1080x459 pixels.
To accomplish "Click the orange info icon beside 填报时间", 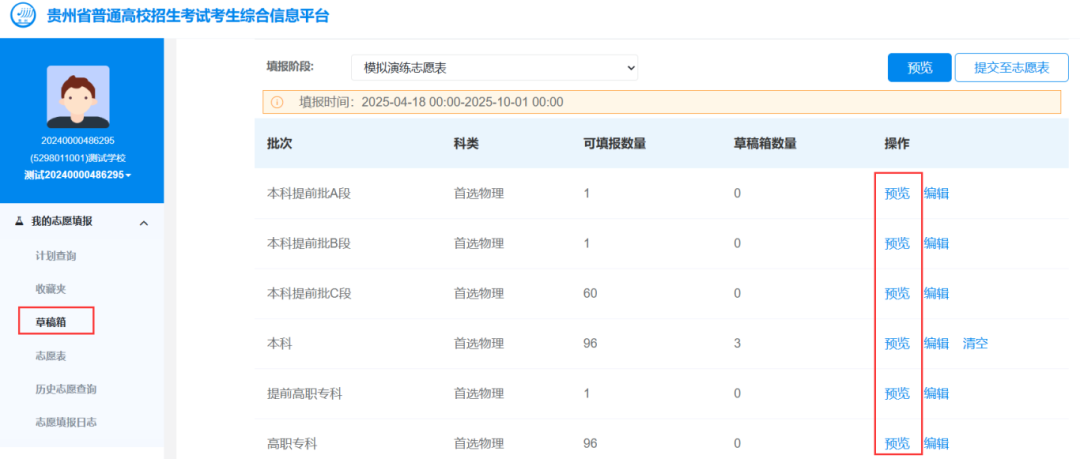I will coord(277,102).
